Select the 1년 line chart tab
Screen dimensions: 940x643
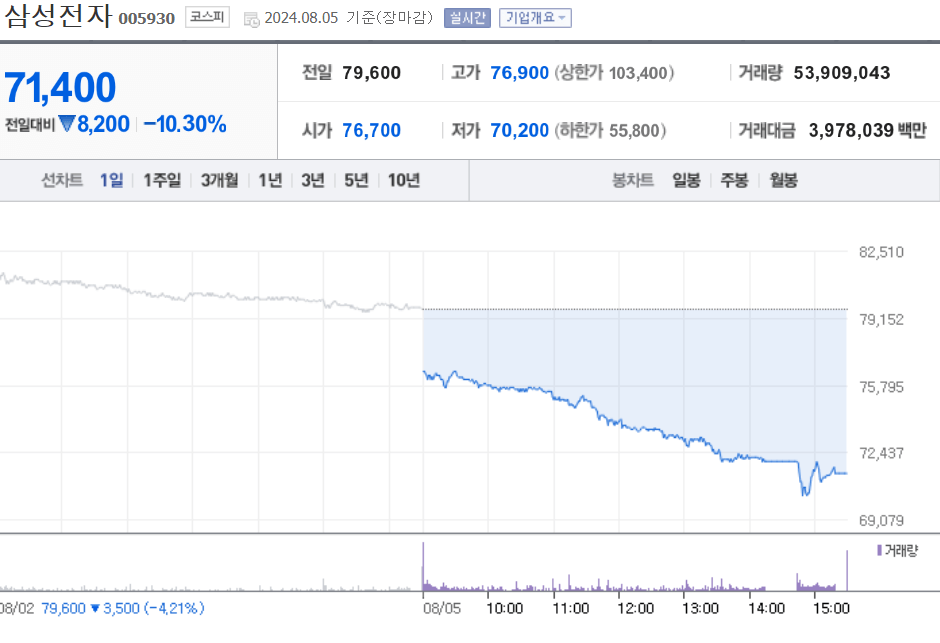point(270,180)
